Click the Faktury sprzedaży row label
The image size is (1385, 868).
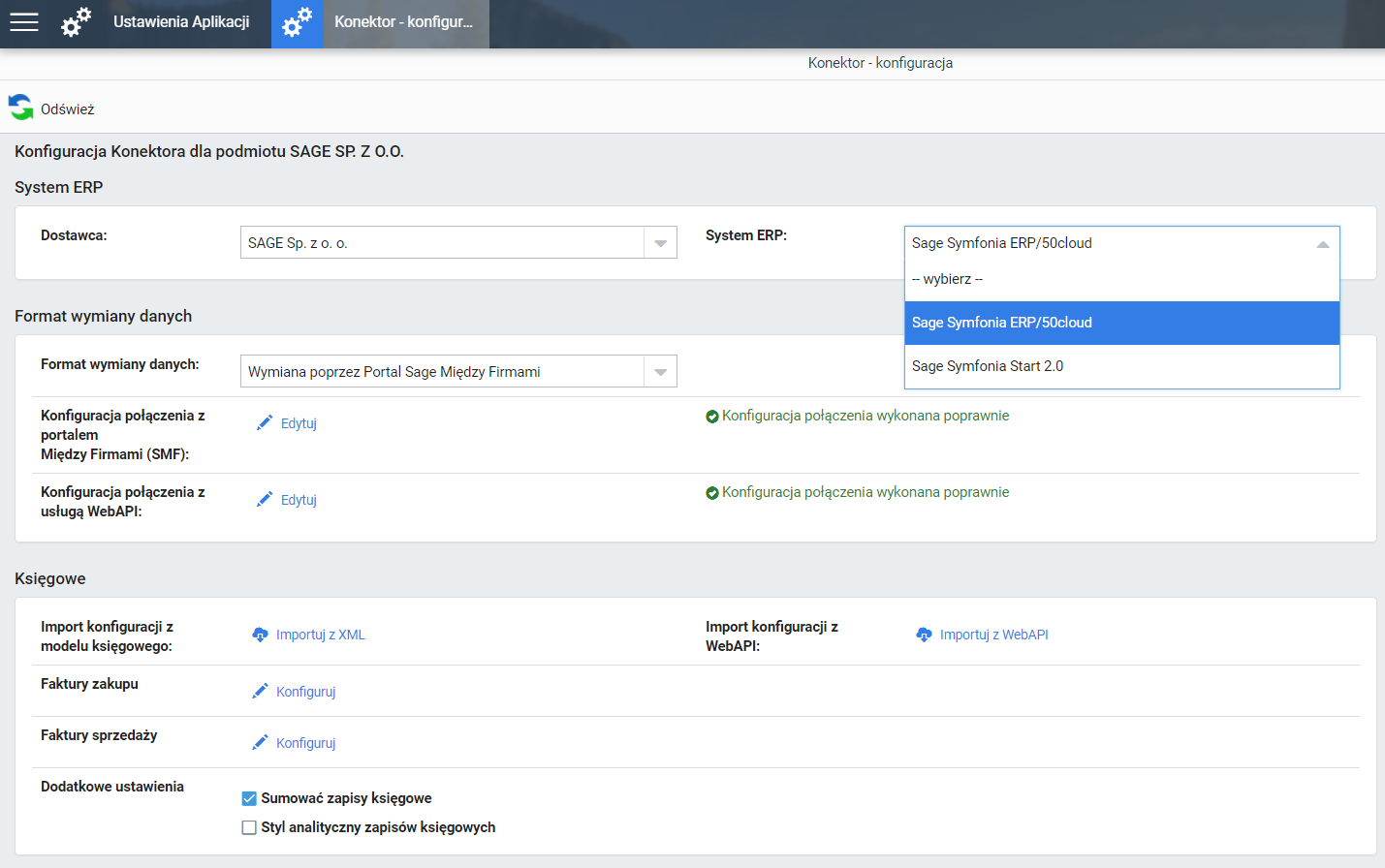[99, 735]
